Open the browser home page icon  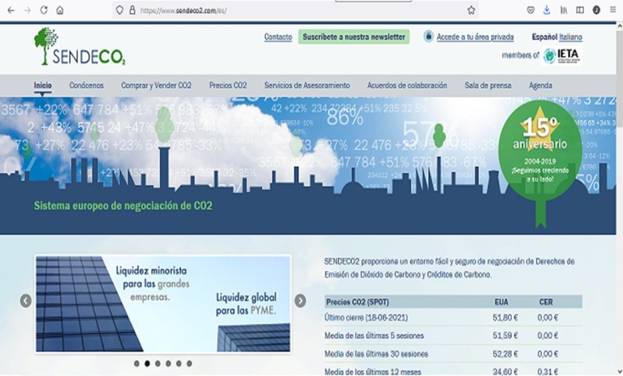tap(60, 10)
